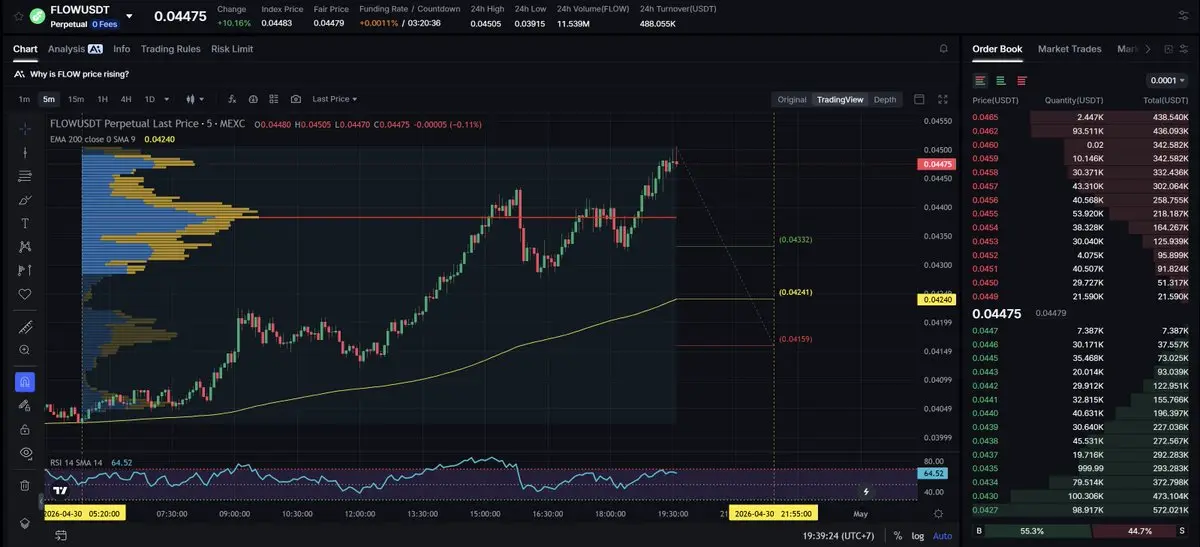
Task: Open the chart timezone UTC+7 clock
Action: (839, 536)
